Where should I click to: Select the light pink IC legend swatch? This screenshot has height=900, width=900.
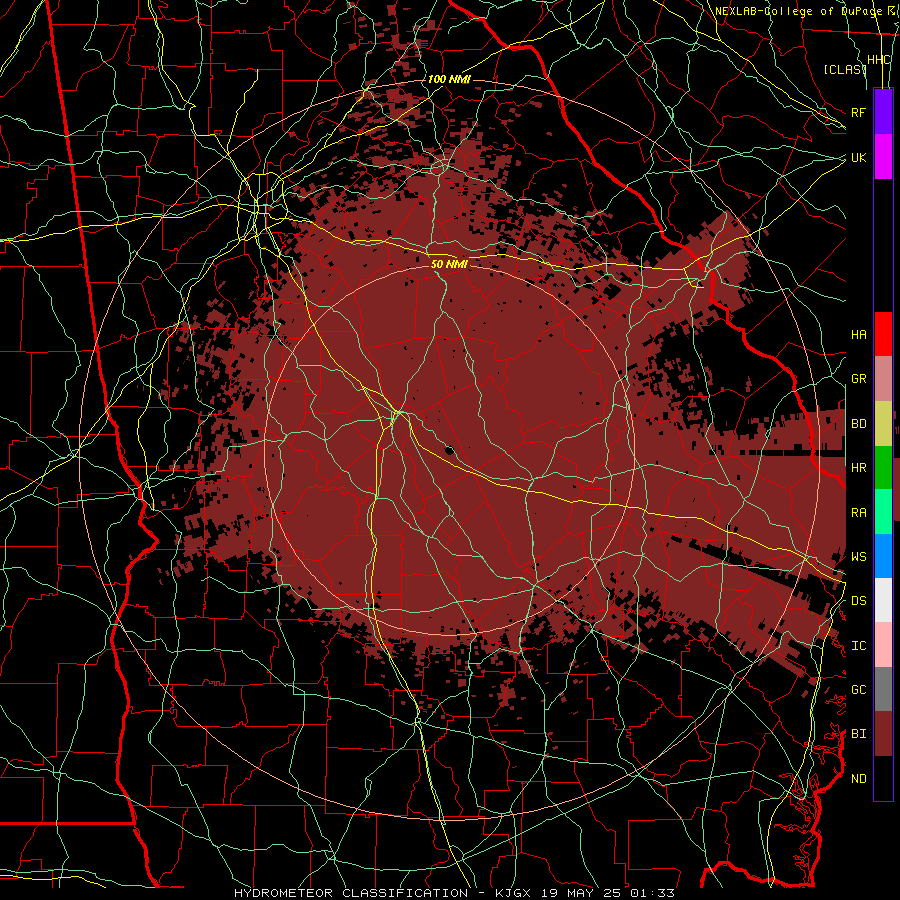(x=883, y=645)
